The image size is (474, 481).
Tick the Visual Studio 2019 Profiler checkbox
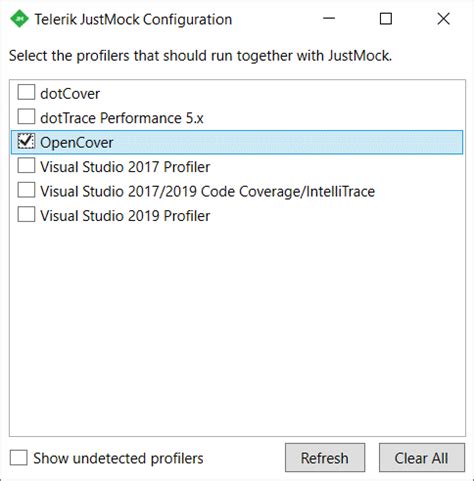[x=26, y=214]
